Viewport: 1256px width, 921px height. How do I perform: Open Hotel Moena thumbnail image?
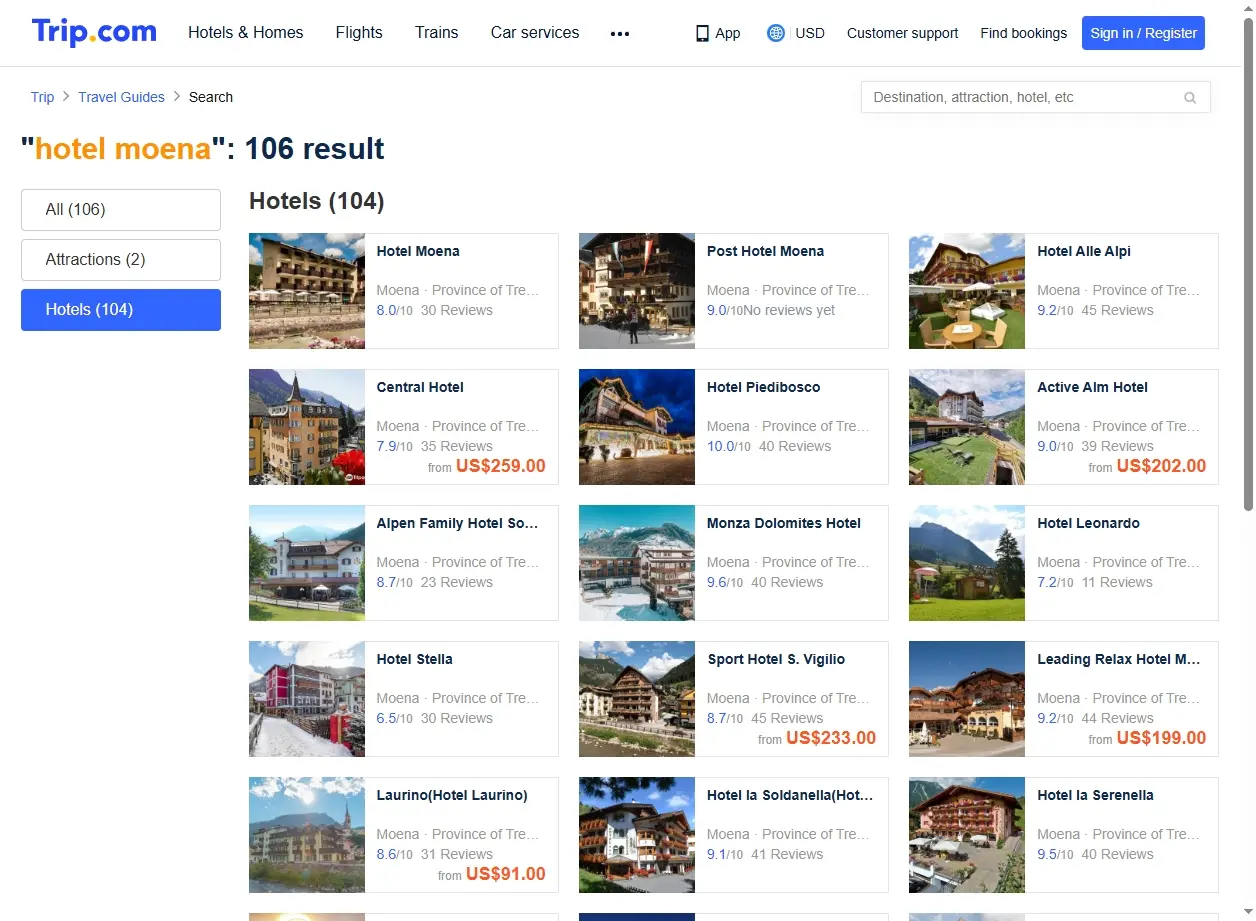307,291
